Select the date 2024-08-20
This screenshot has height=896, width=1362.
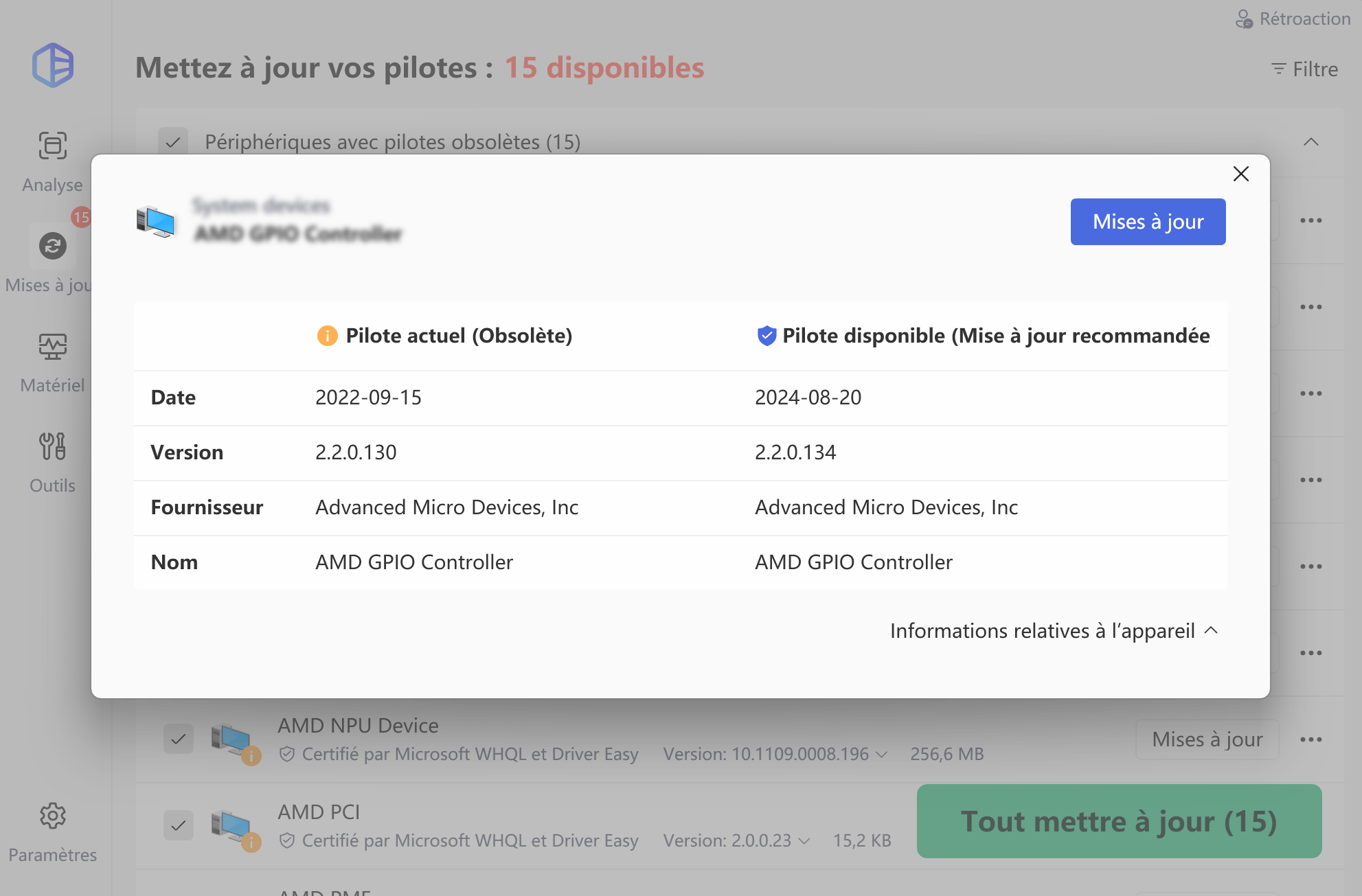(808, 398)
